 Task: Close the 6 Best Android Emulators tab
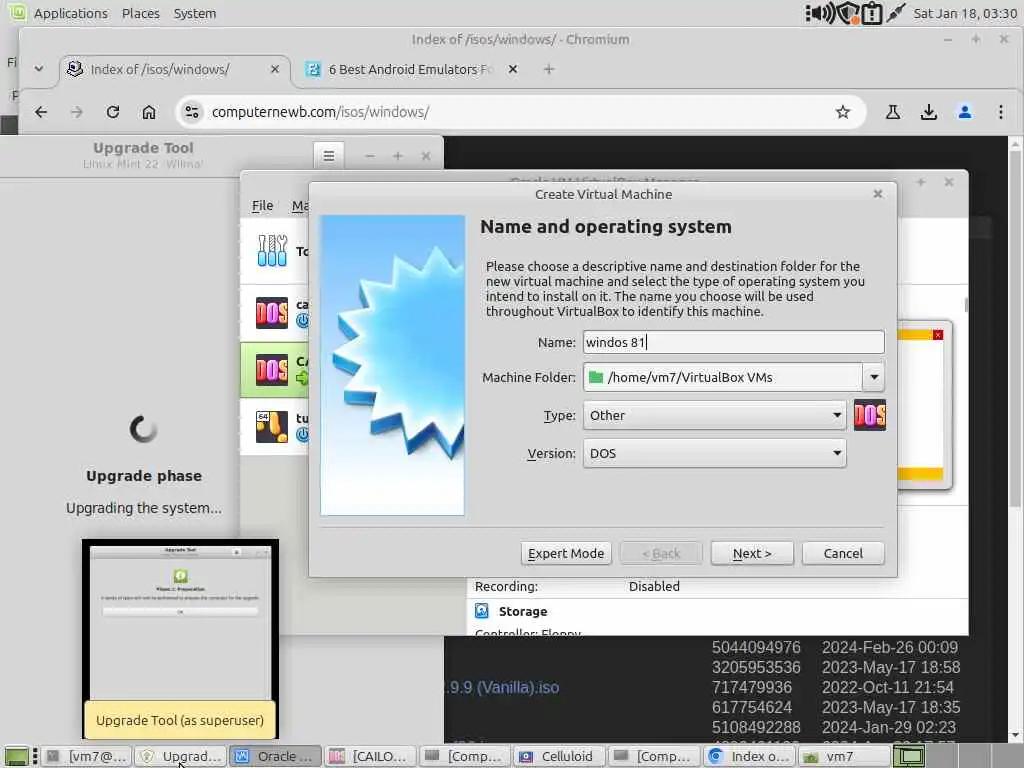click(513, 69)
